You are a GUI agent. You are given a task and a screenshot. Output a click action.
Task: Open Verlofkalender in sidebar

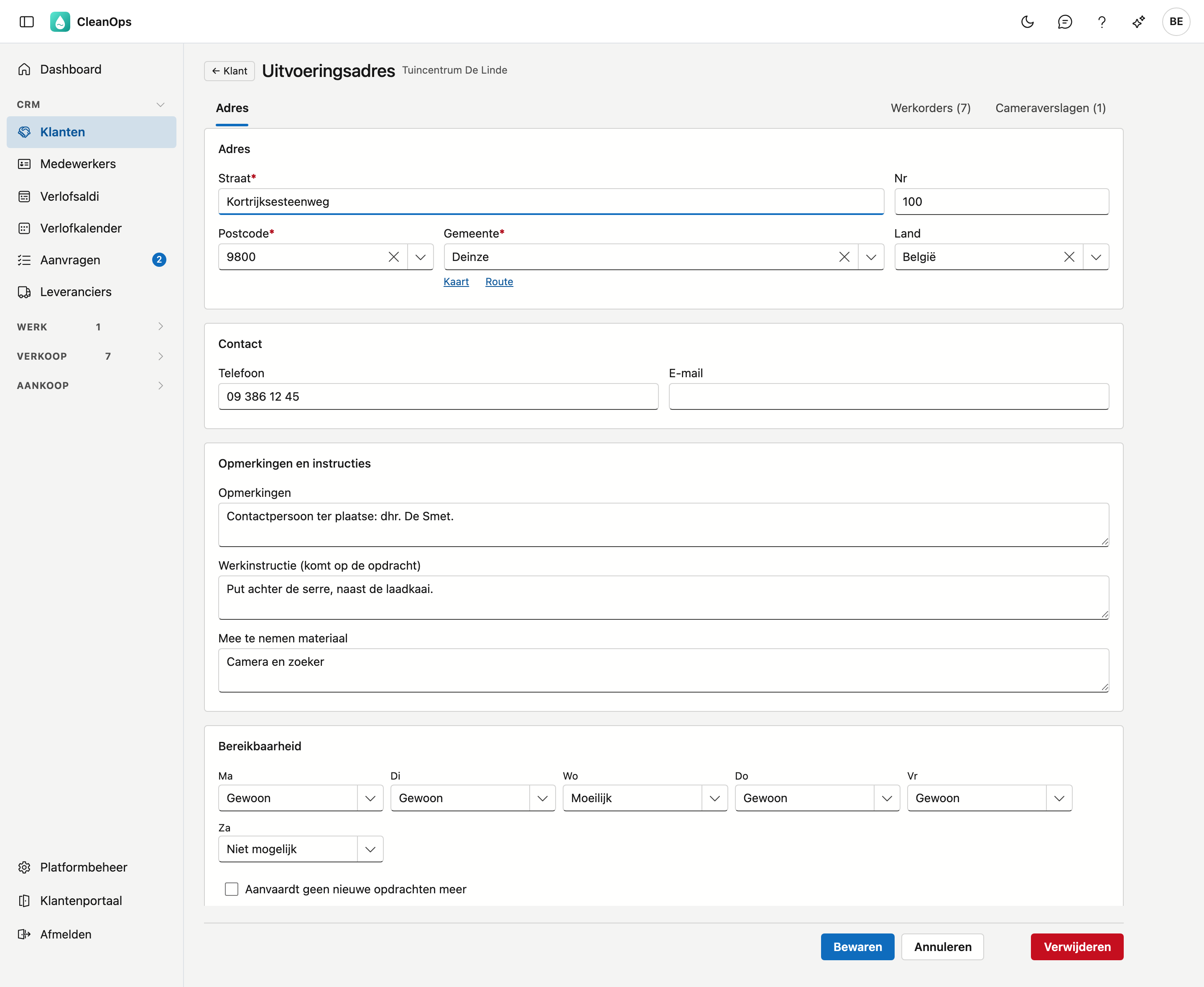point(92,228)
